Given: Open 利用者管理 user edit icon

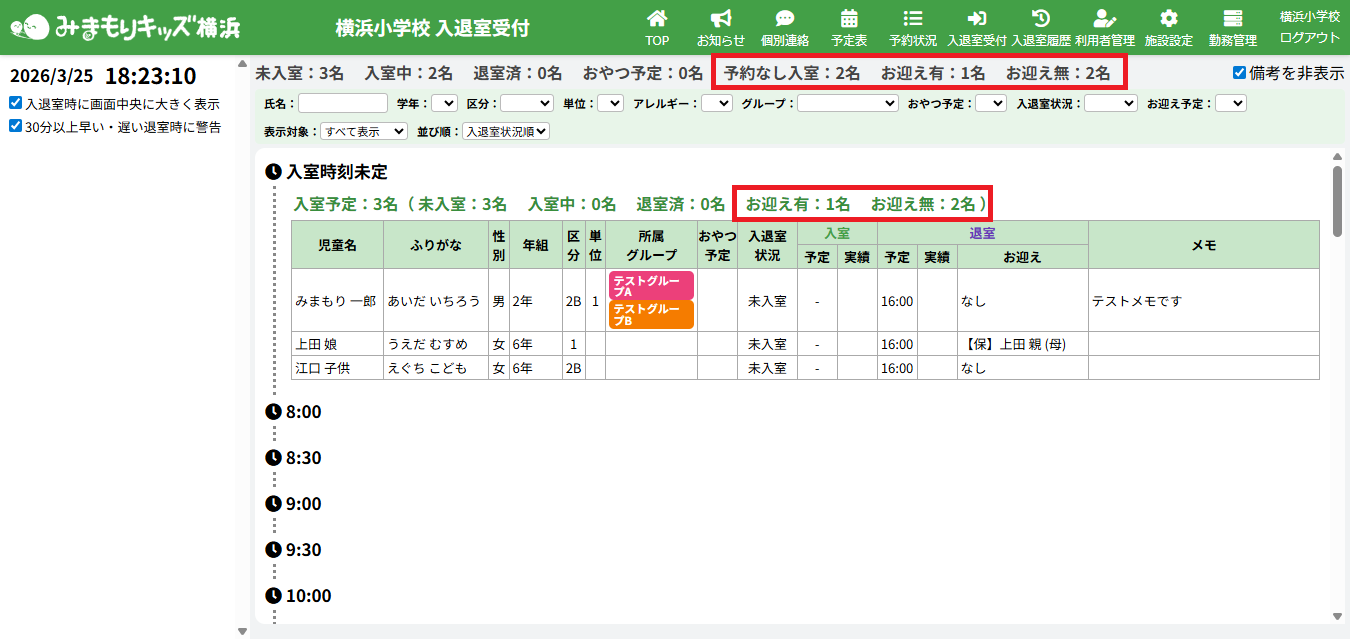Looking at the screenshot, I should coord(1104,19).
